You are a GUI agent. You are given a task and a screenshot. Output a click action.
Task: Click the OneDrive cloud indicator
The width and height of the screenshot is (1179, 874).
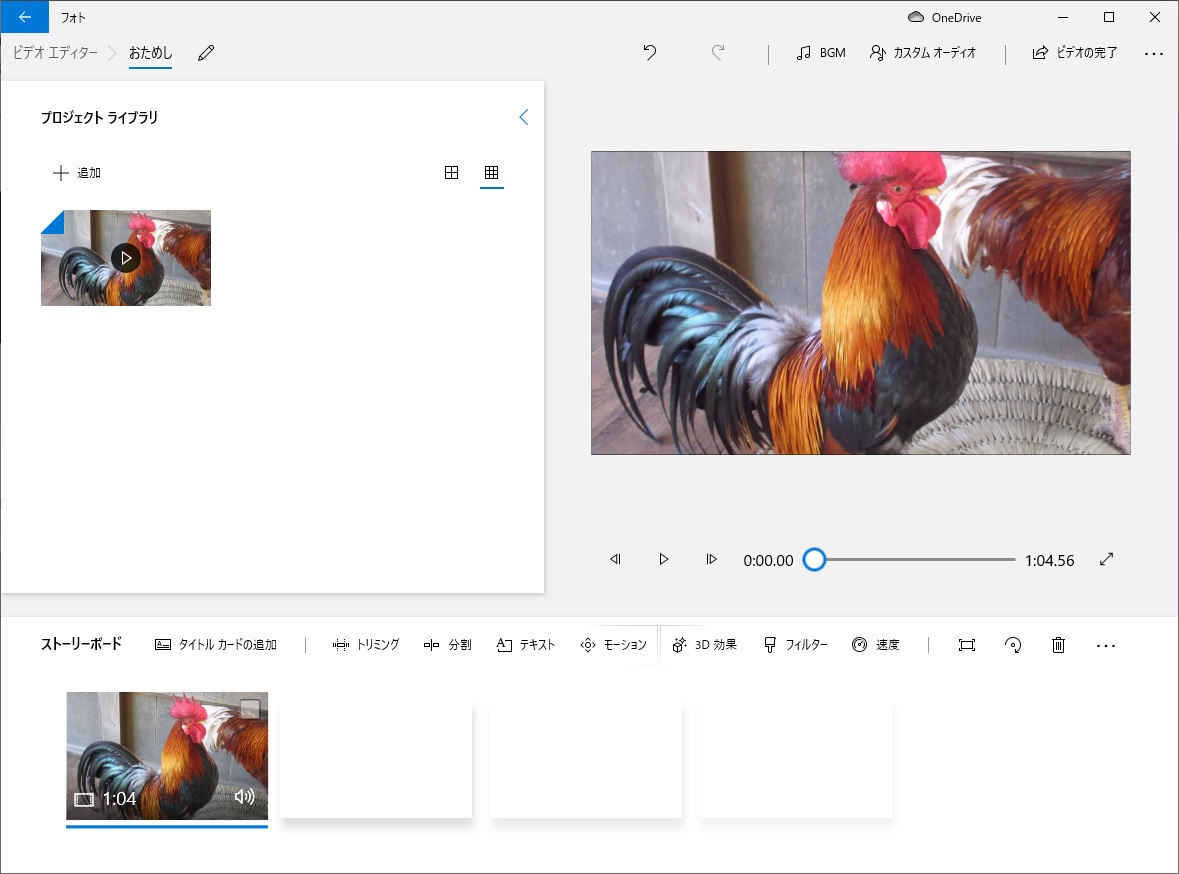pos(945,17)
